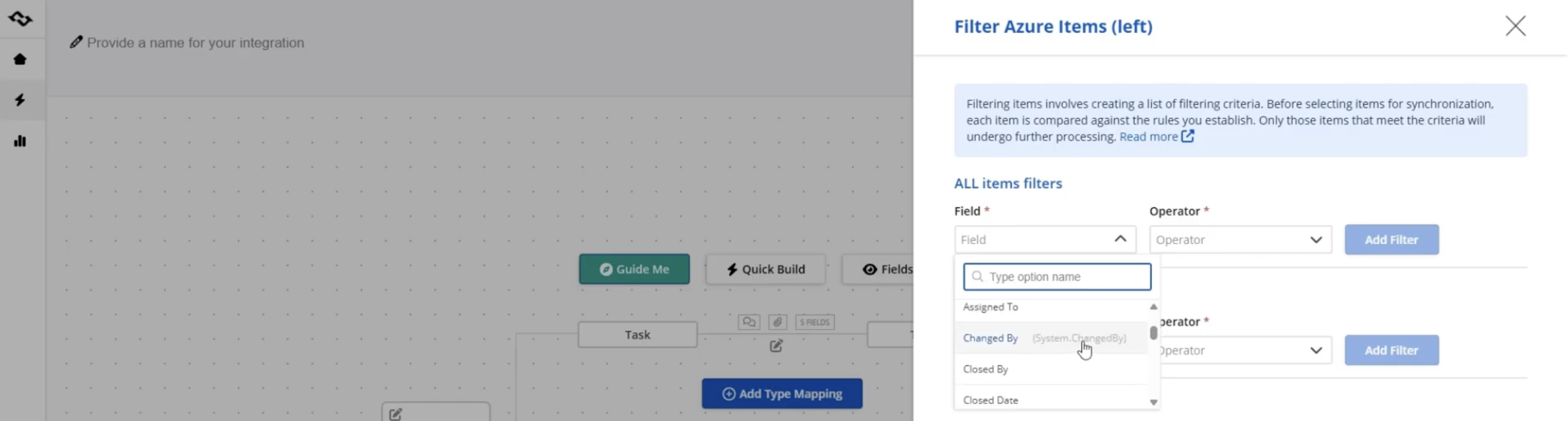Collapse the Field dropdown
Image resolution: width=1568 pixels, height=421 pixels.
[x=1045, y=240]
